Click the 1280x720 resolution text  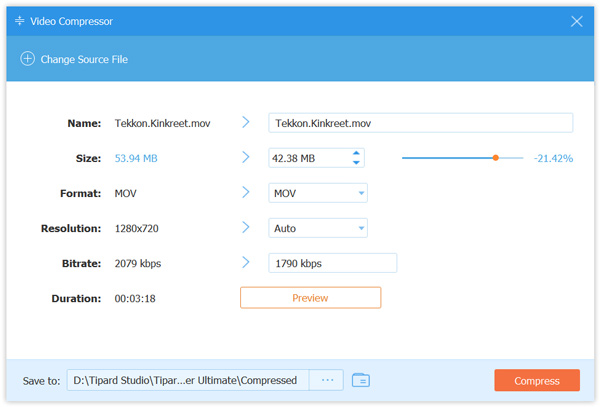[137, 228]
